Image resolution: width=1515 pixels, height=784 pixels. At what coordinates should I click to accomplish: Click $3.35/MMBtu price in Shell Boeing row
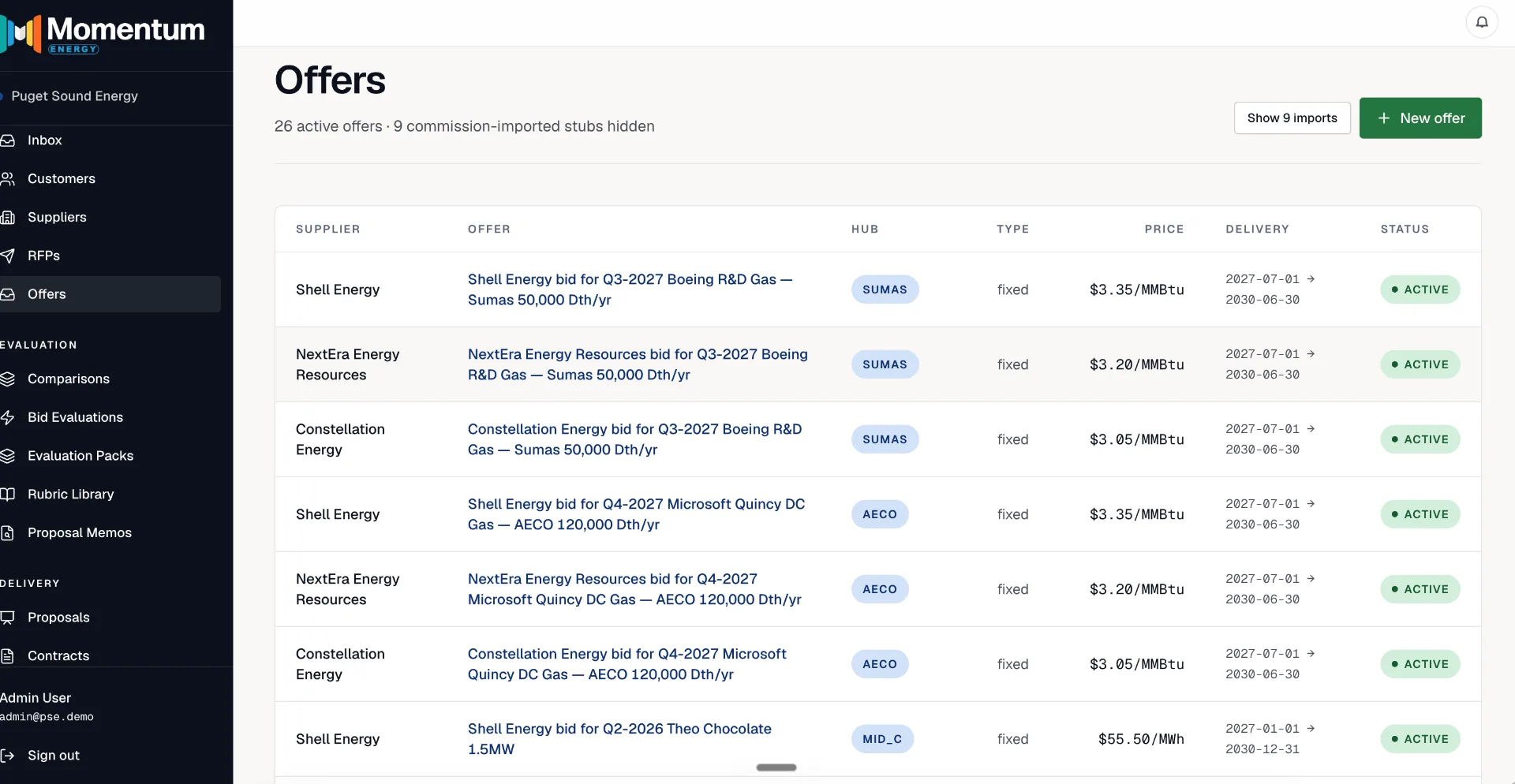pos(1137,289)
